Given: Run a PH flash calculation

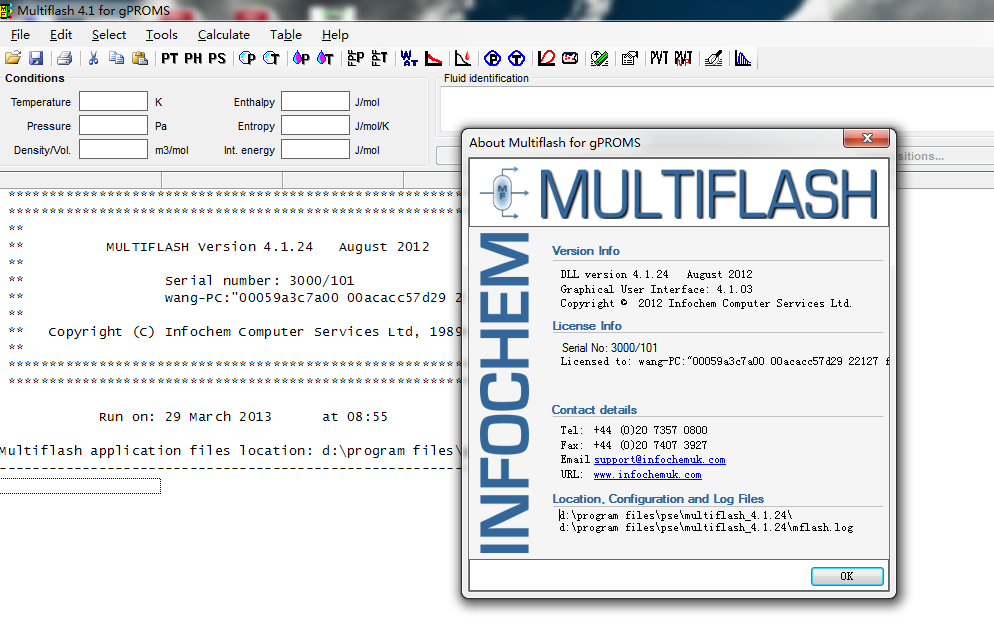Looking at the screenshot, I should point(193,58).
